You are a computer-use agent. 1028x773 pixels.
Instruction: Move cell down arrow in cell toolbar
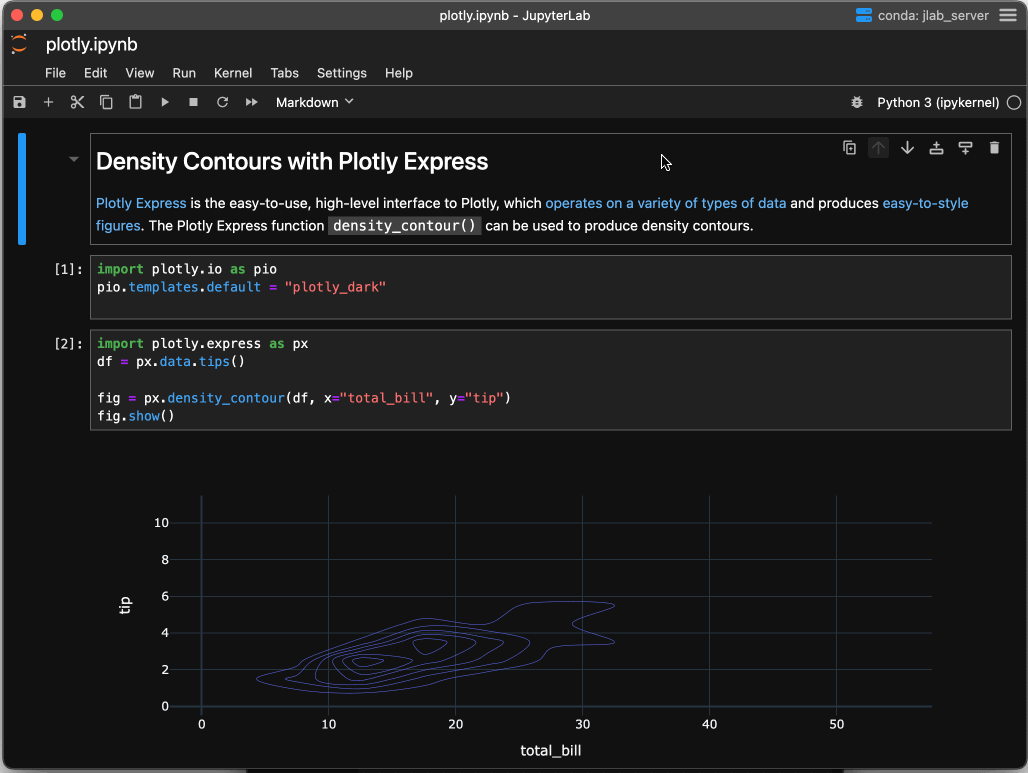907,148
